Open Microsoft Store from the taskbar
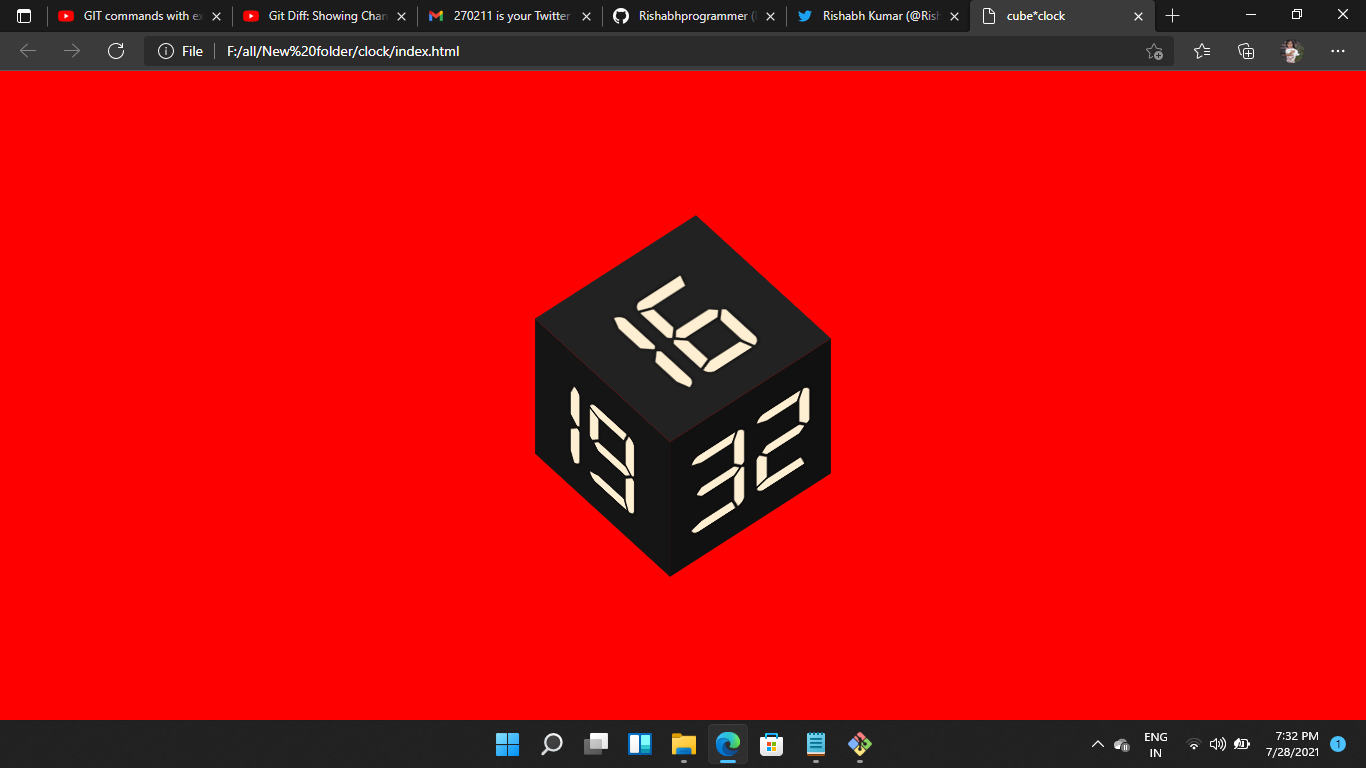The image size is (1366, 768). [x=771, y=744]
